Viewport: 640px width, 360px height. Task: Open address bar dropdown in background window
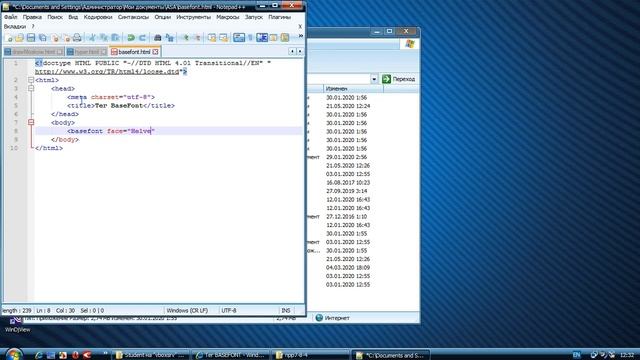[374, 79]
